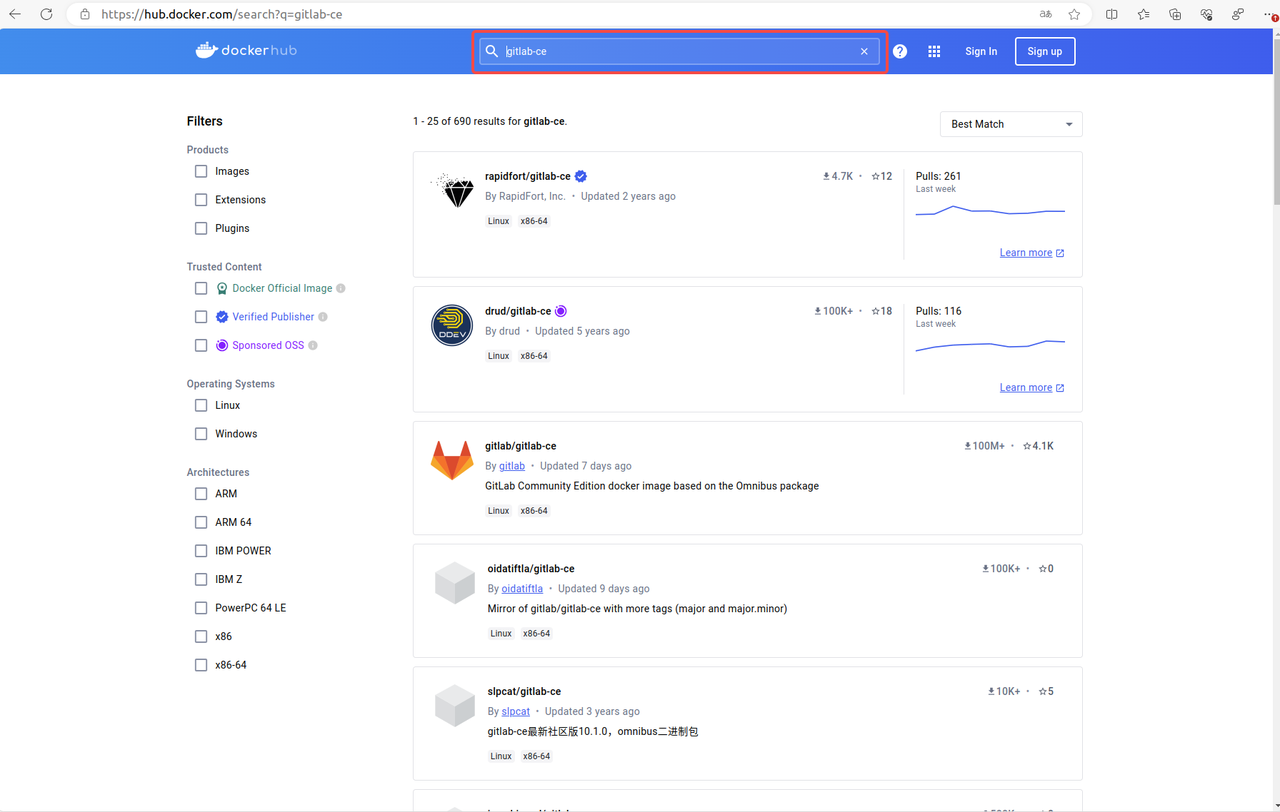Viewport: 1280px width, 812px height.
Task: Click the oidatiftla publisher link
Action: pyautogui.click(x=522, y=589)
